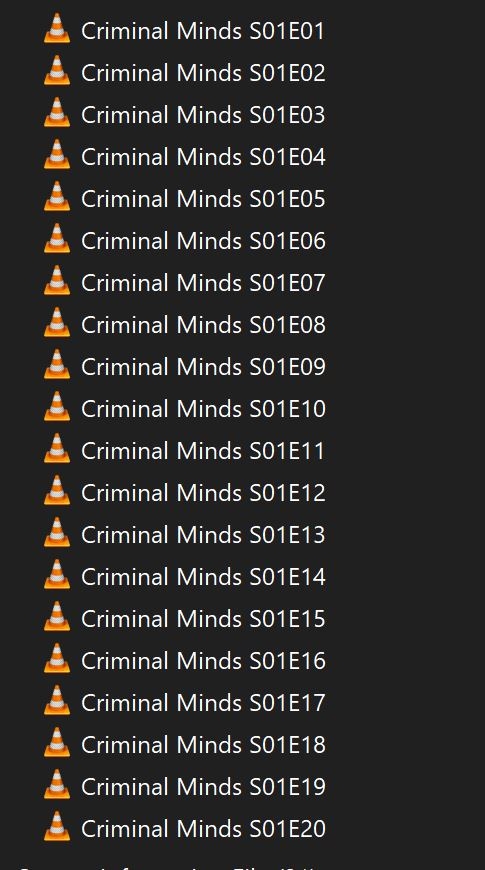Select Criminal Minds S01E17 entry

[x=203, y=702]
